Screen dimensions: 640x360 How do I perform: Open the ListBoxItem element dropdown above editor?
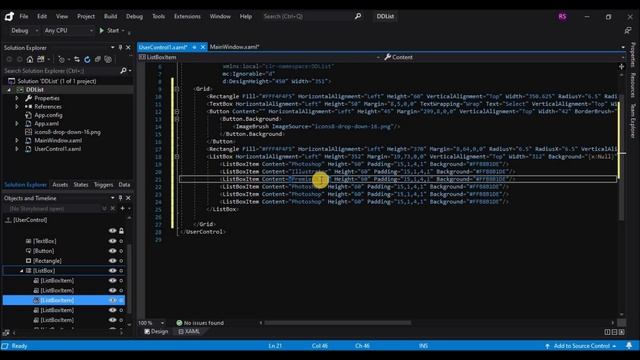click(x=259, y=57)
